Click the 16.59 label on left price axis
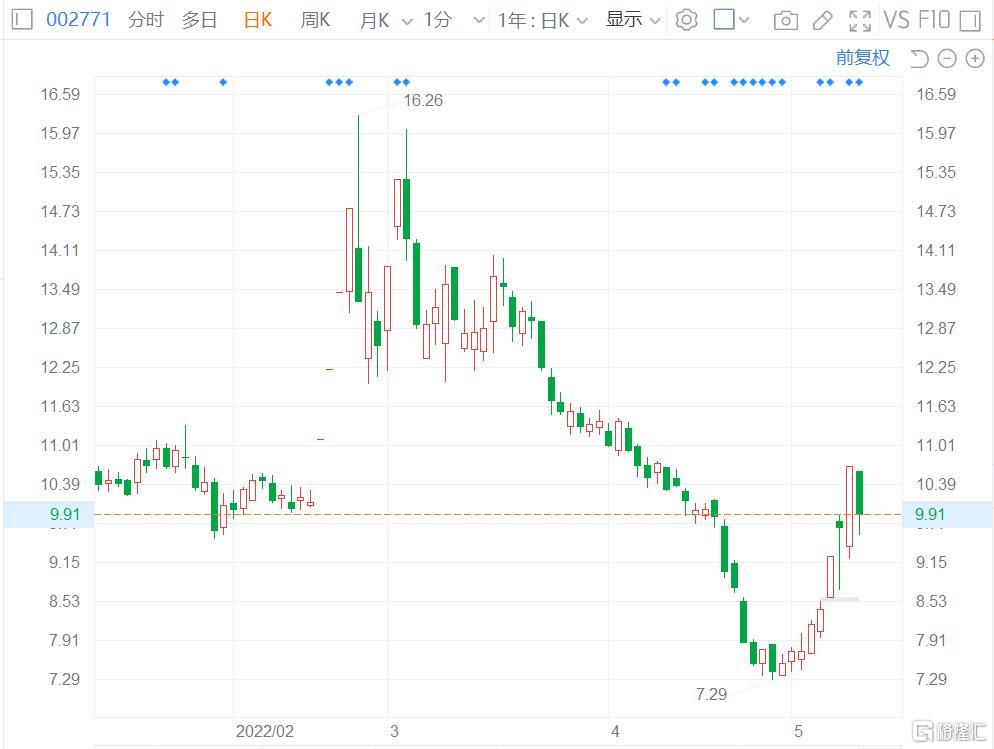The image size is (994, 749). coord(60,94)
